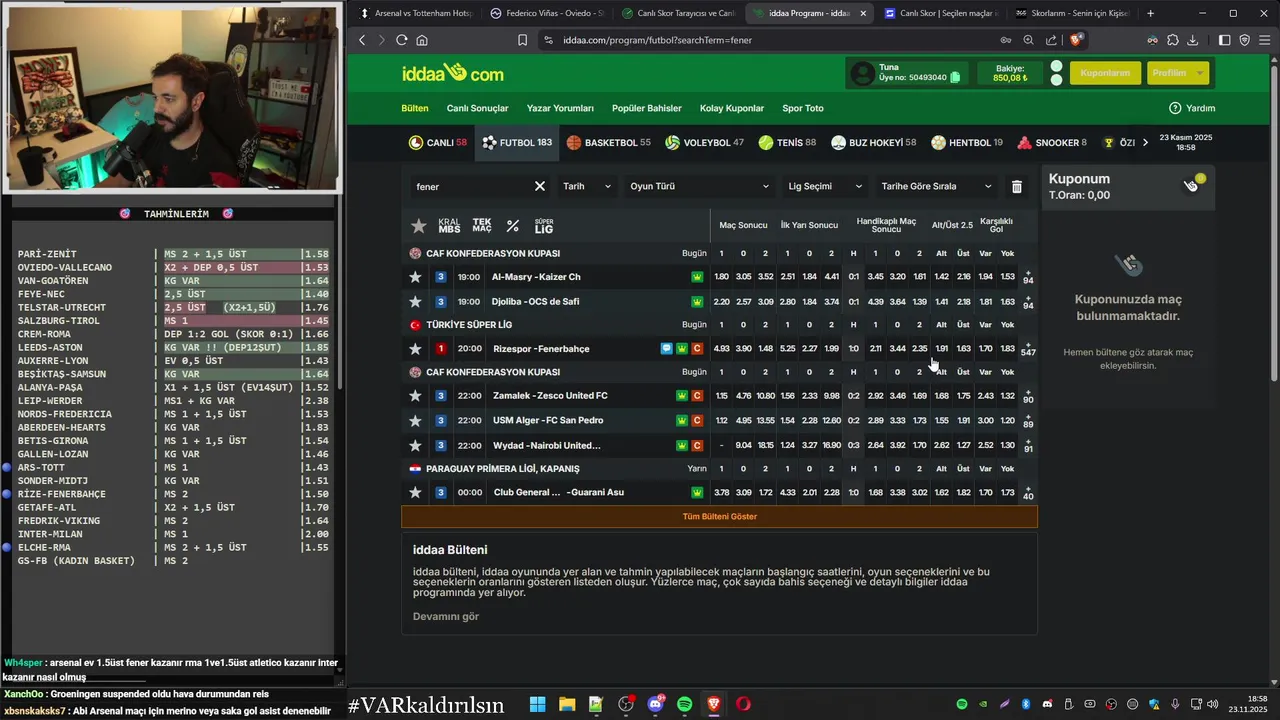Open the Kolay Kuponlar link
This screenshot has width=1280, height=720.
click(x=732, y=108)
